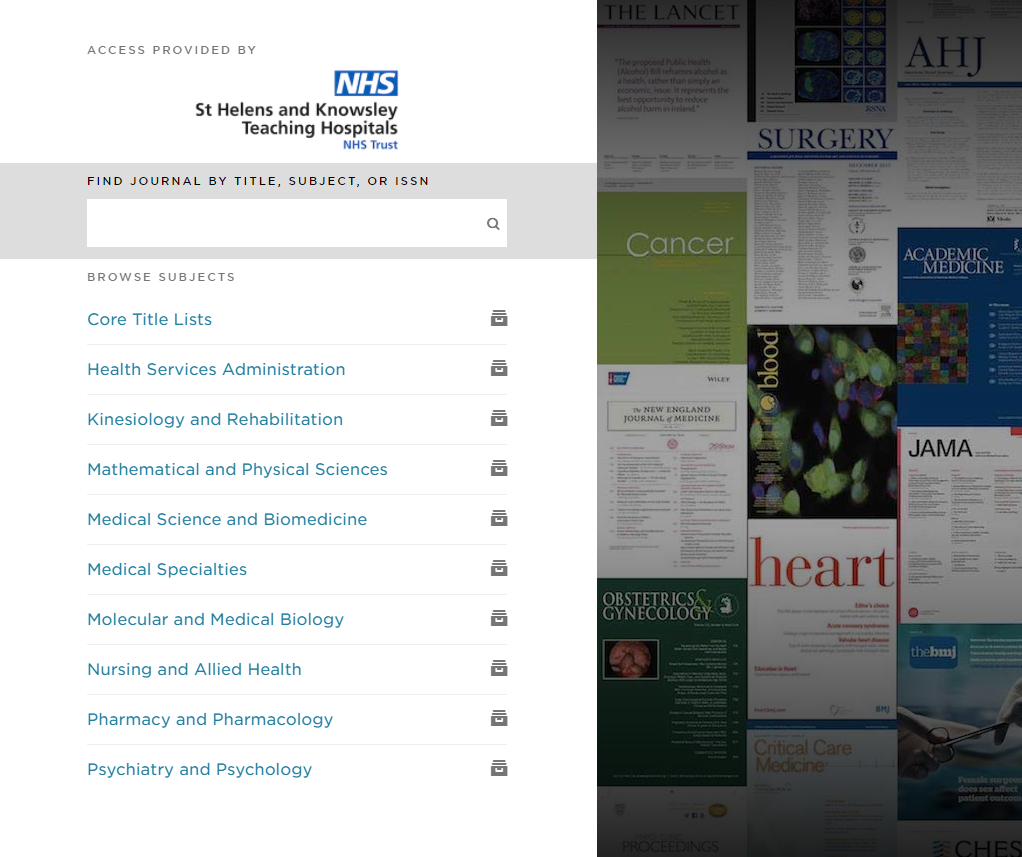The height and width of the screenshot is (857, 1022).
Task: Select Mathematical and Physical Sciences subject
Action: [237, 469]
